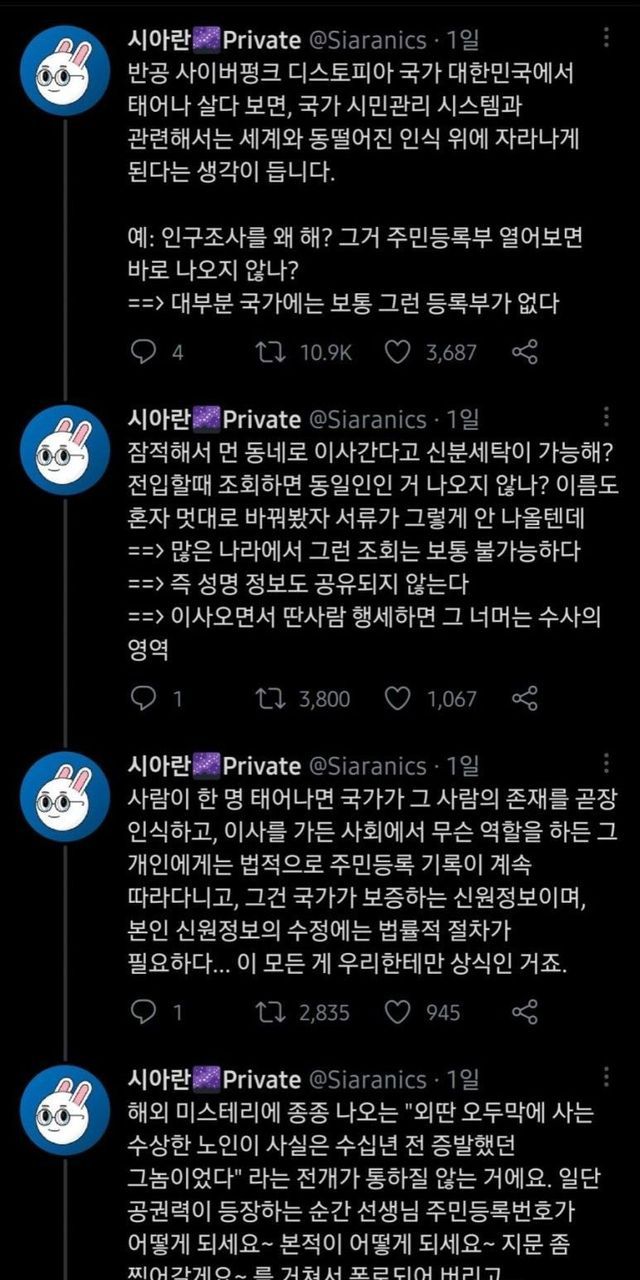The height and width of the screenshot is (1280, 640).
Task: Like the tweet with 3,687 likes
Action: pyautogui.click(x=398, y=352)
